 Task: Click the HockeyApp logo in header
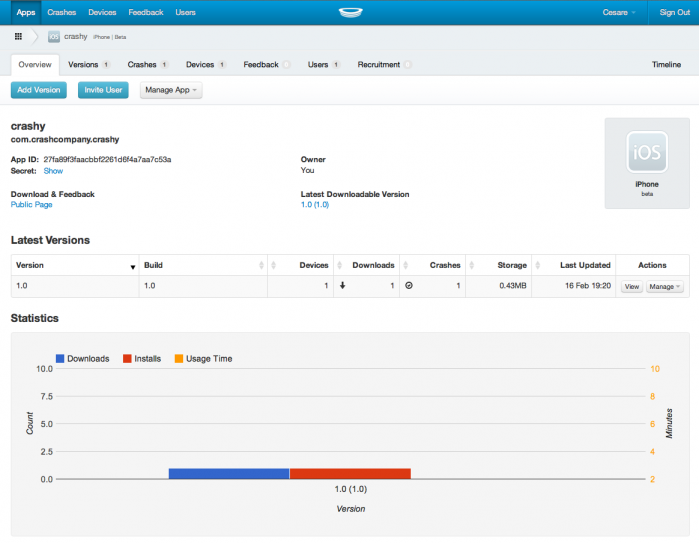(349, 12)
